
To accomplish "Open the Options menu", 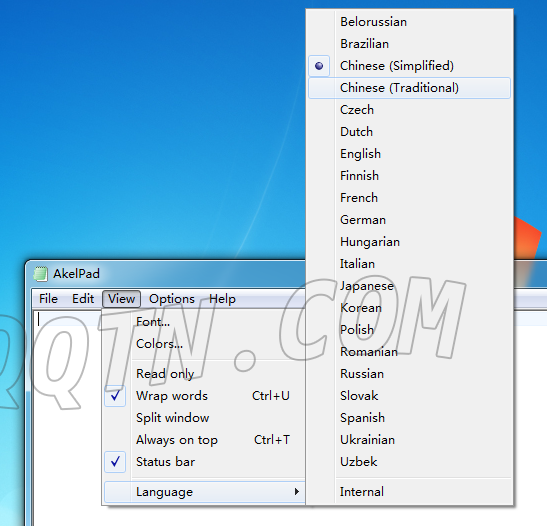I will [172, 299].
